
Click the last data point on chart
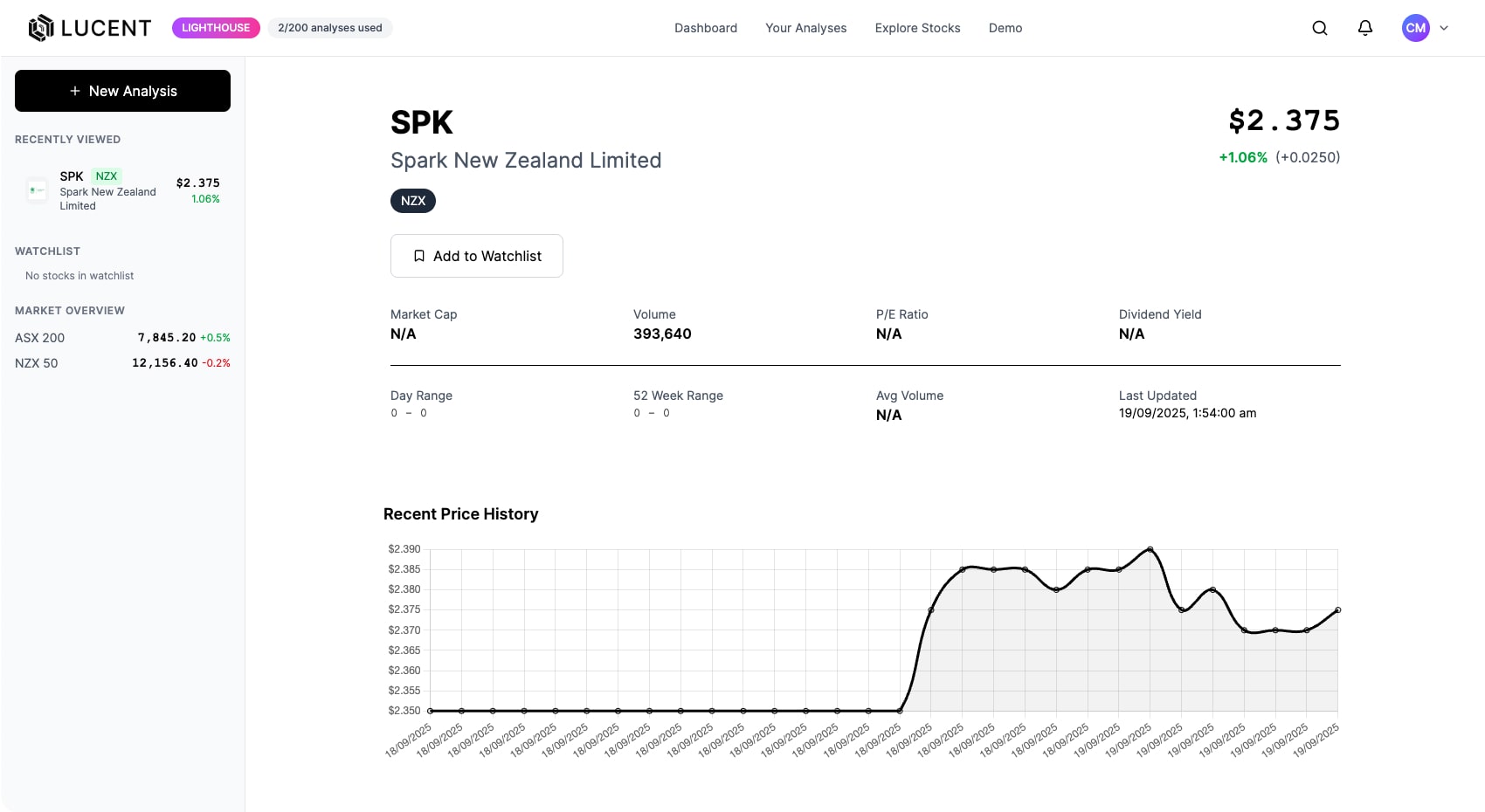[x=1337, y=610]
